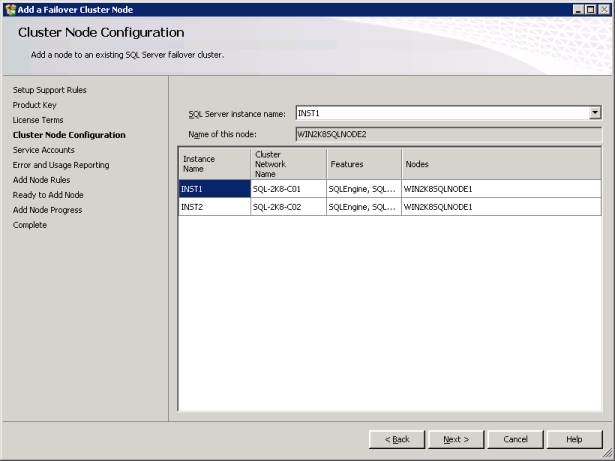Click the installer icon in title bar
The image size is (615, 461).
[9, 8]
